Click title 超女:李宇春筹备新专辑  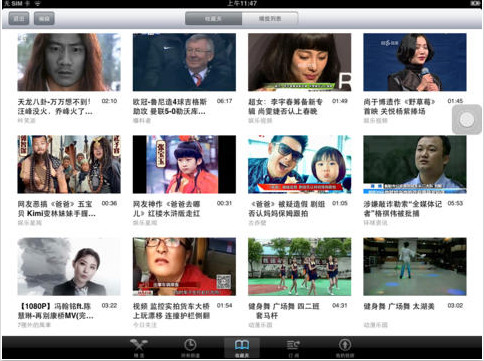click(x=286, y=106)
